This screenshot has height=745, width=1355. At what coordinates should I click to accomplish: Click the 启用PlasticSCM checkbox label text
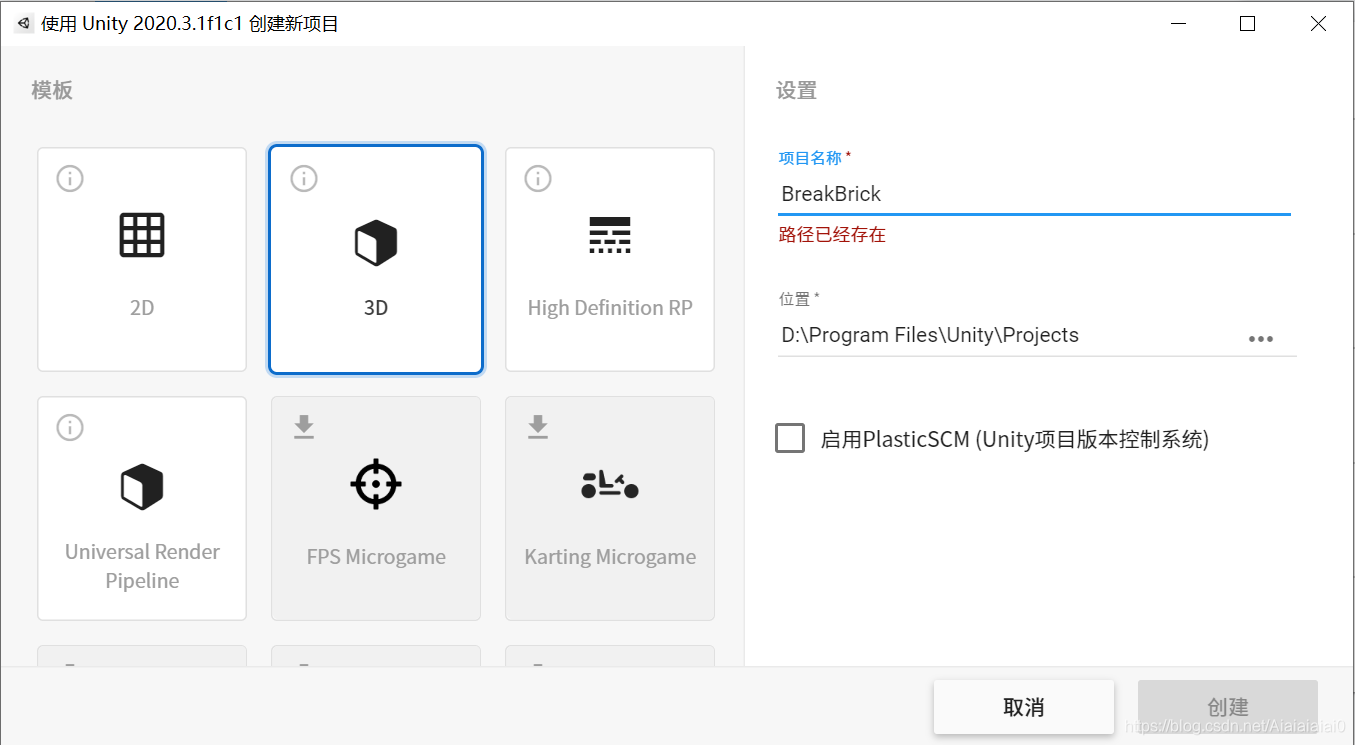coord(1015,439)
